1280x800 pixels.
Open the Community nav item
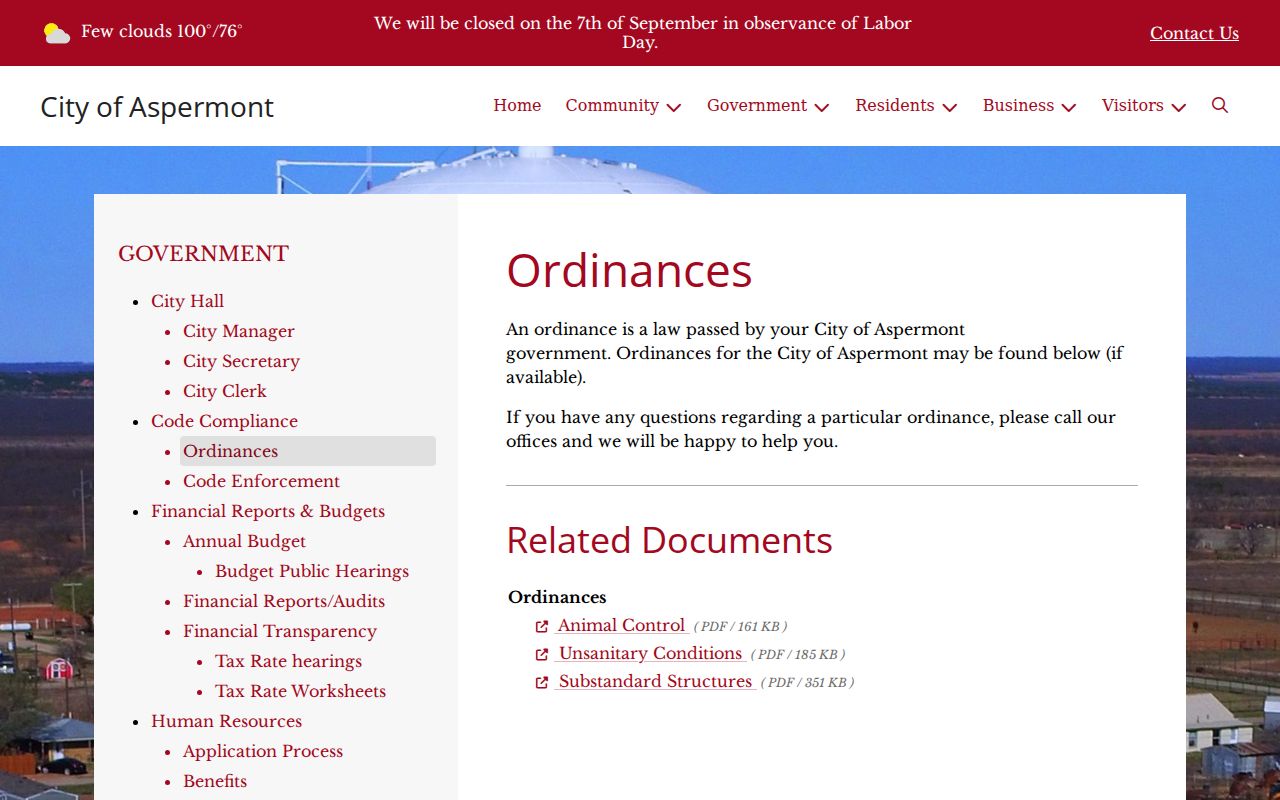(612, 105)
